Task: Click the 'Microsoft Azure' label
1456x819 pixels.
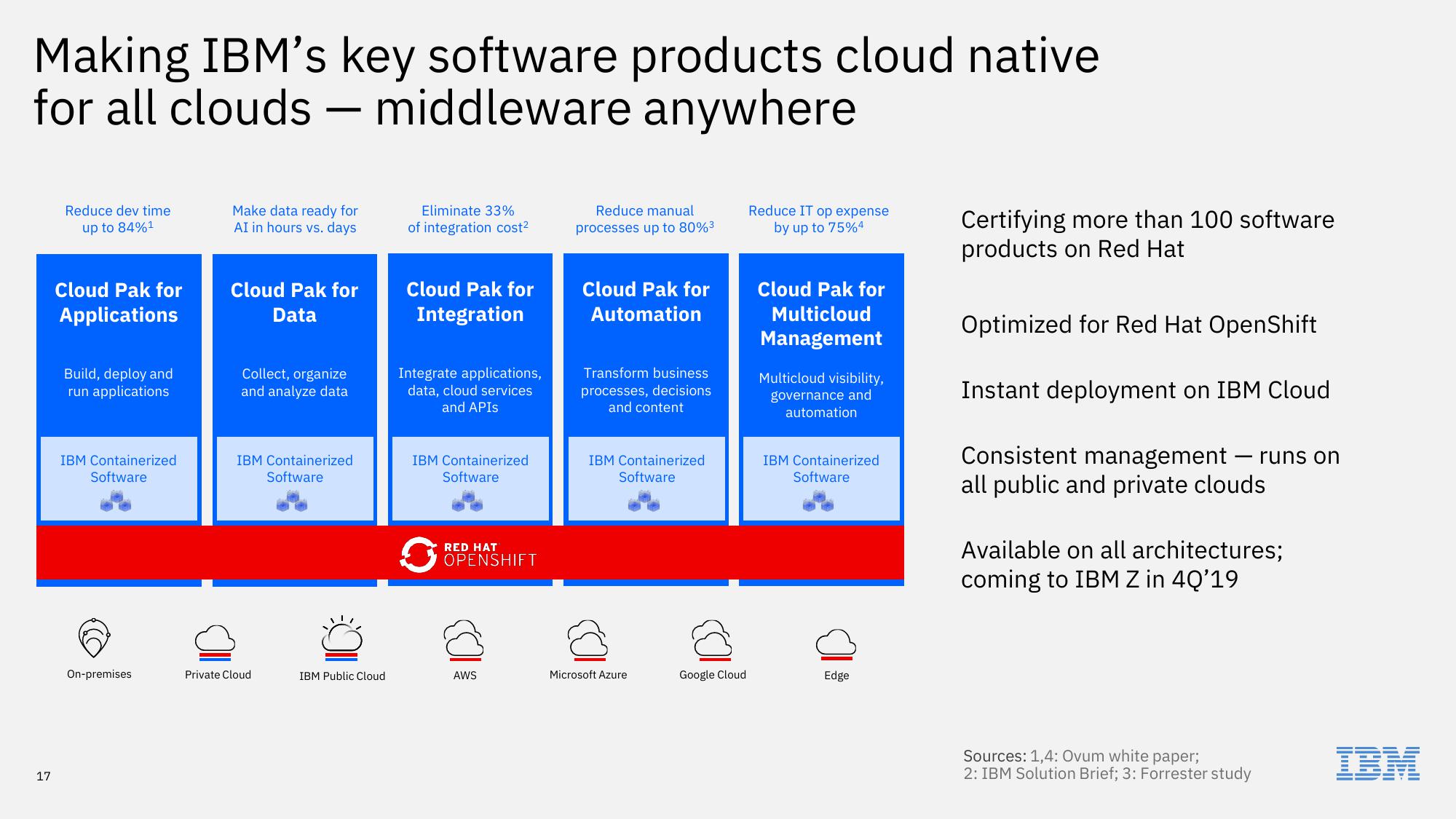Action: click(x=588, y=675)
